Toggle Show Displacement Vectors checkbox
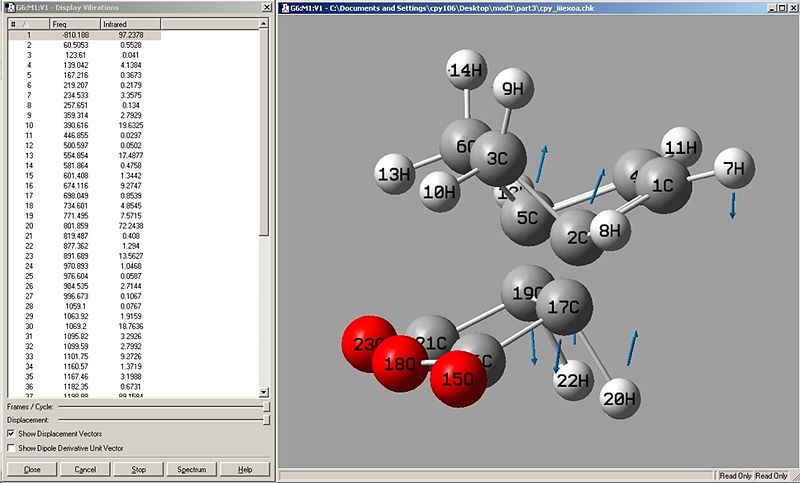Image resolution: width=800 pixels, height=483 pixels. (11, 434)
